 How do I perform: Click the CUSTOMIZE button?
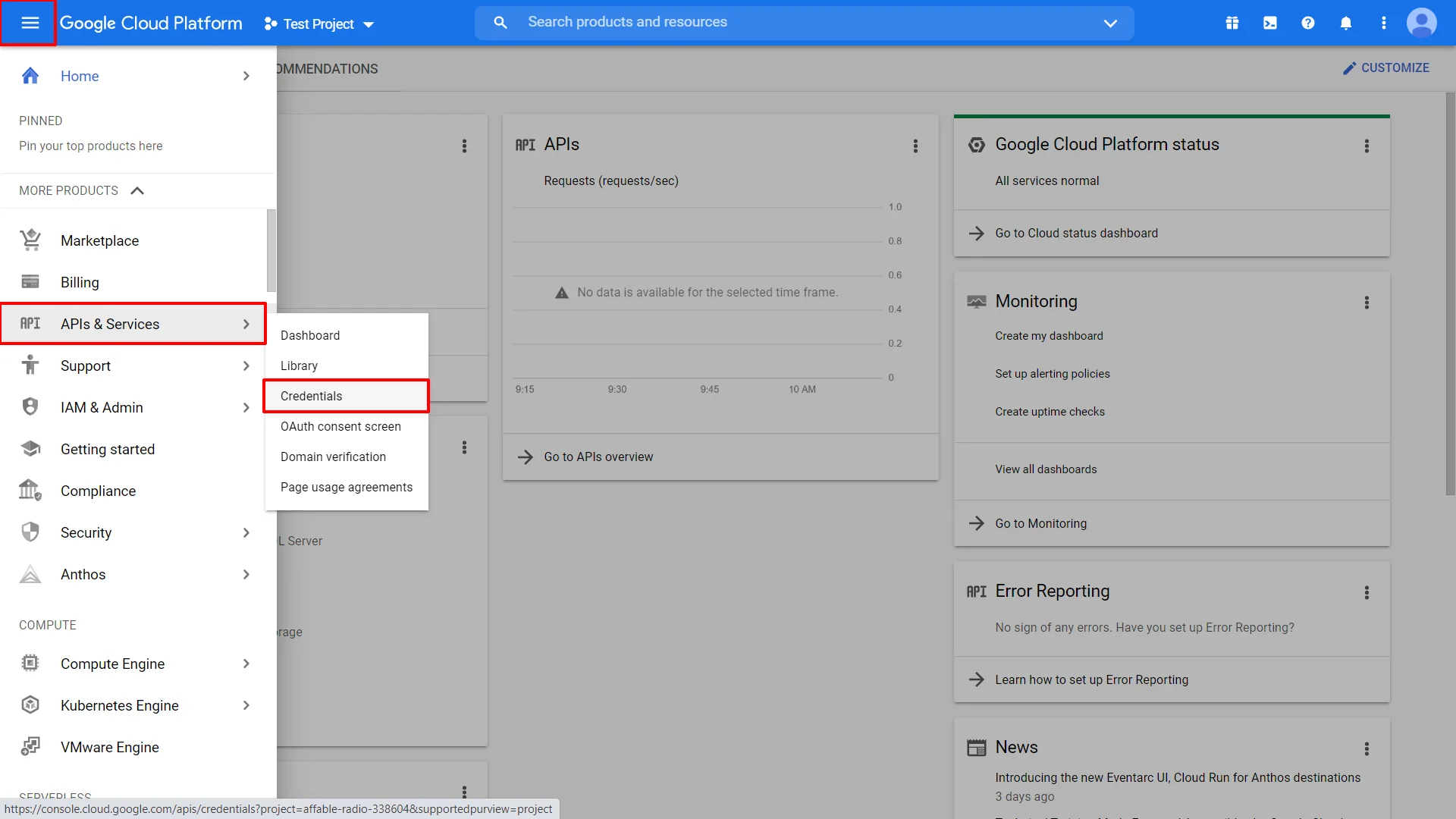[1385, 67]
